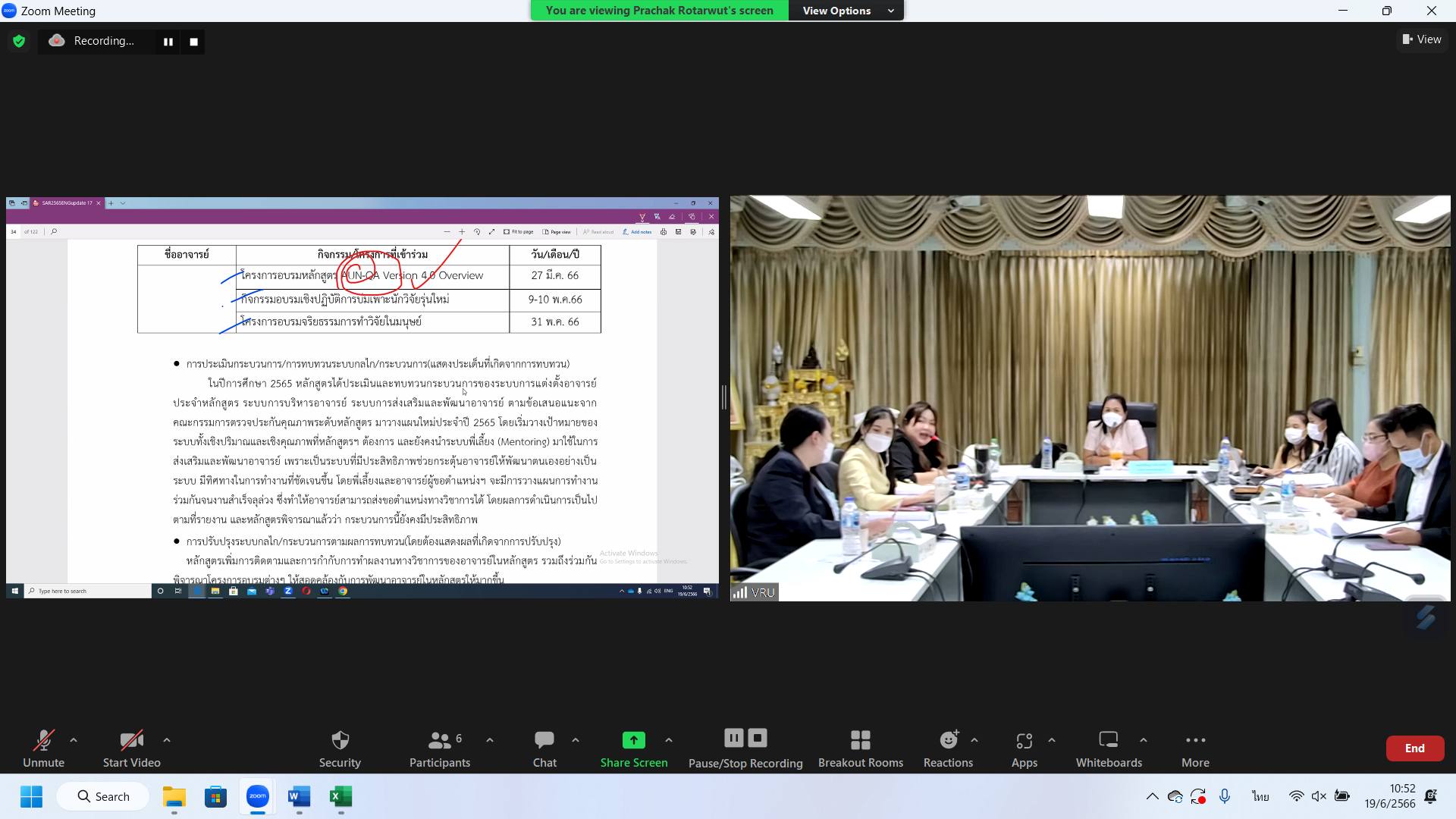The height and width of the screenshot is (819, 1456).
Task: Start Video camera toggle
Action: coord(131,740)
